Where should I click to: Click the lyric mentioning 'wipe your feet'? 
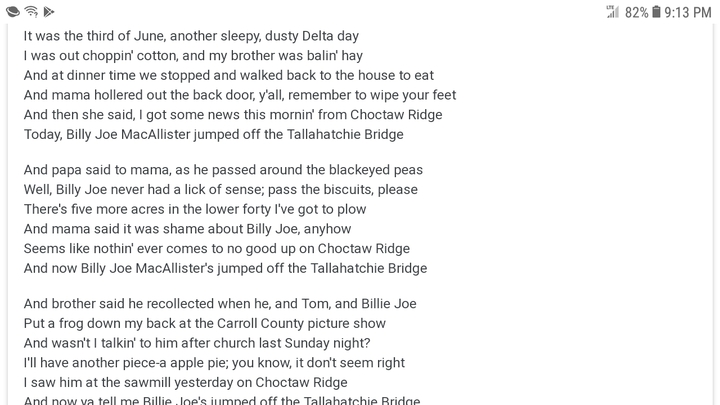tap(240, 95)
